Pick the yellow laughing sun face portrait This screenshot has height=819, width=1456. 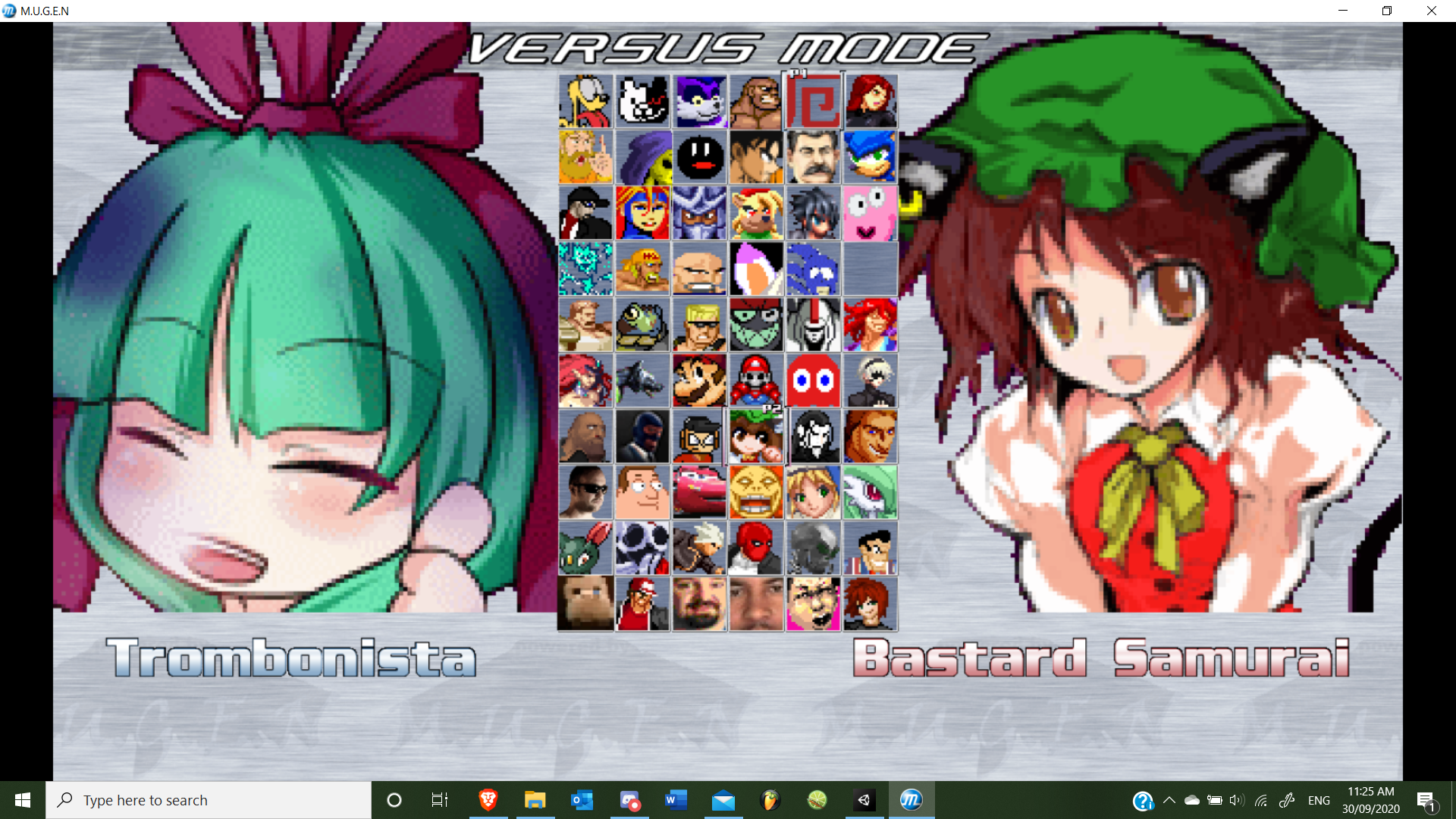[x=756, y=493]
